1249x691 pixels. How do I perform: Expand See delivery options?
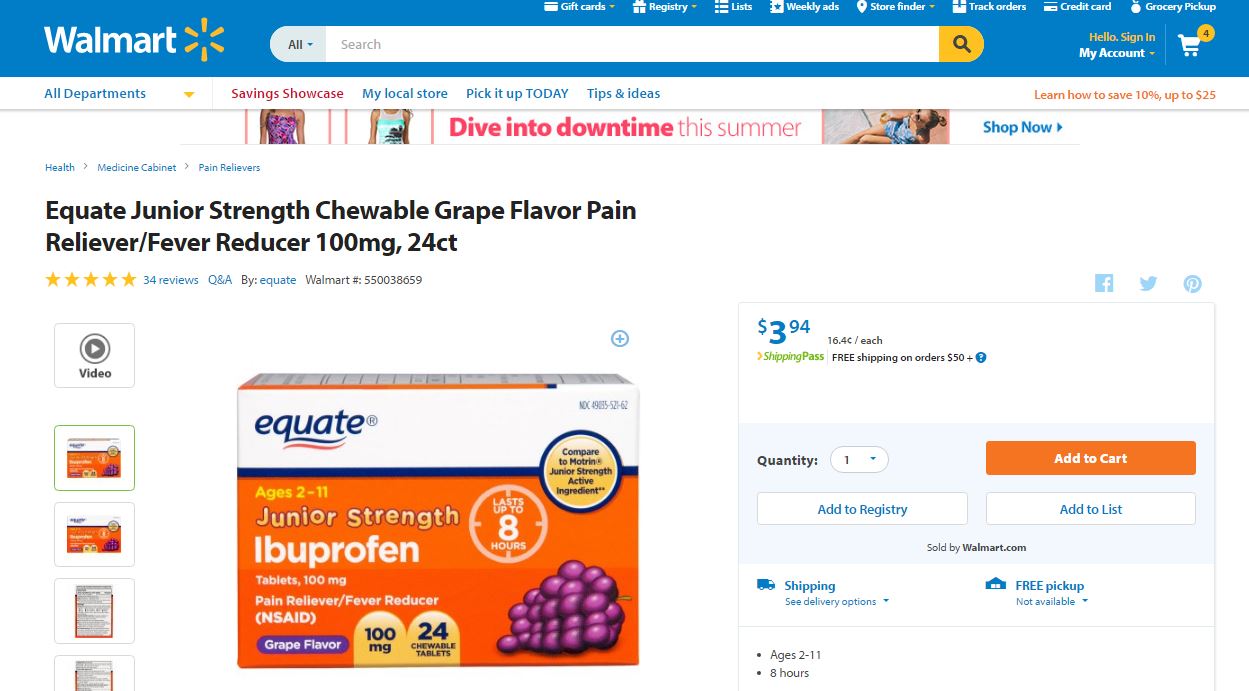pos(837,602)
